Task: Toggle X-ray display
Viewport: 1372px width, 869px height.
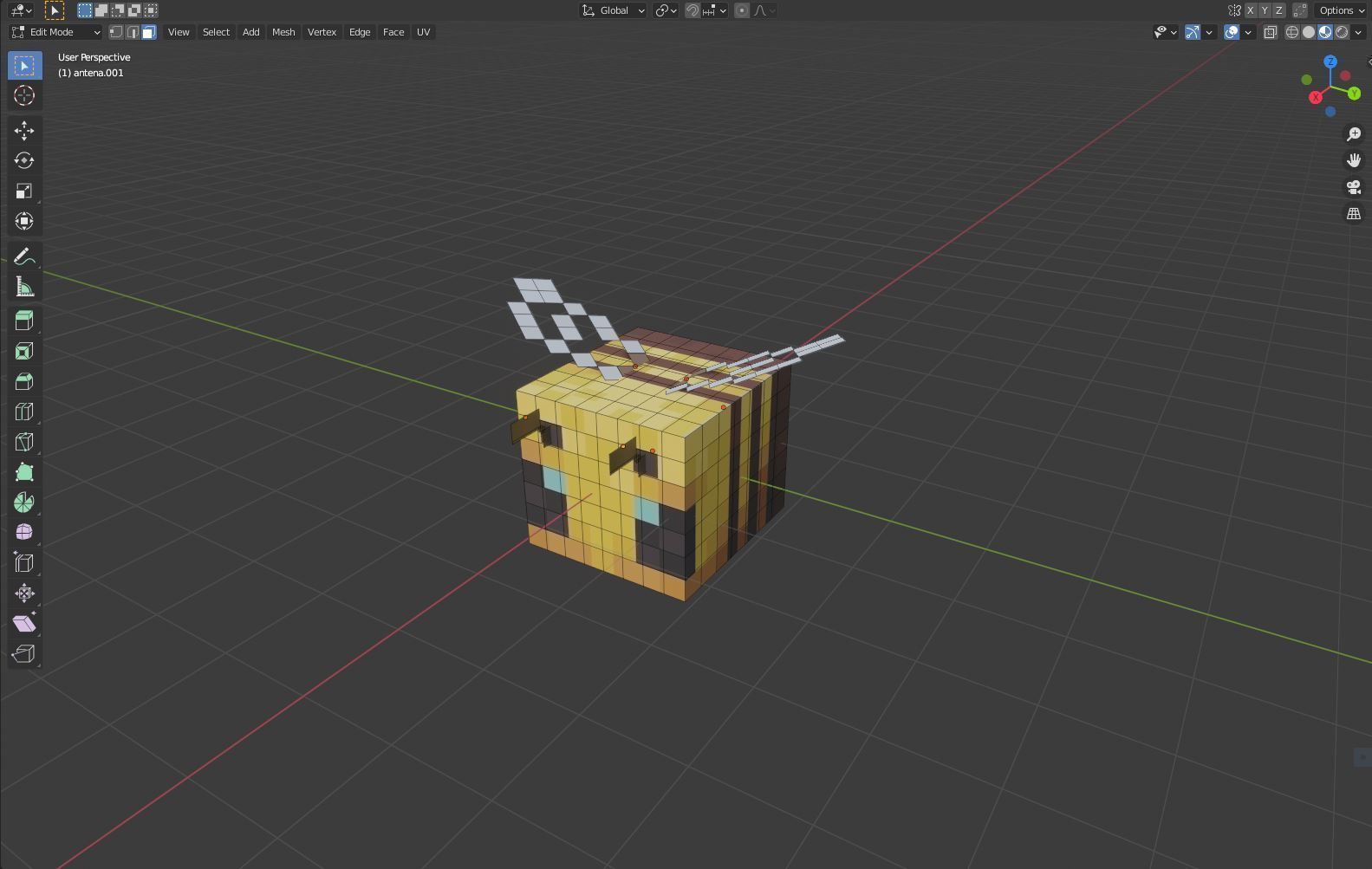Action: 1270,32
